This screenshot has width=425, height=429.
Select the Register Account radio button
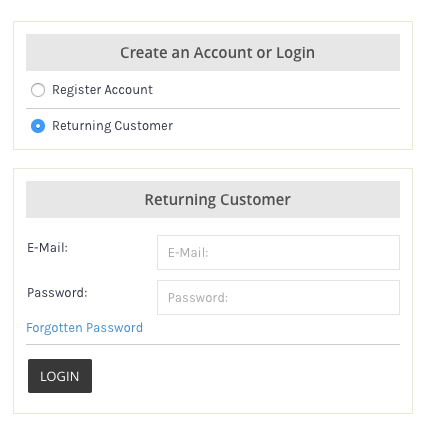[x=38, y=90]
